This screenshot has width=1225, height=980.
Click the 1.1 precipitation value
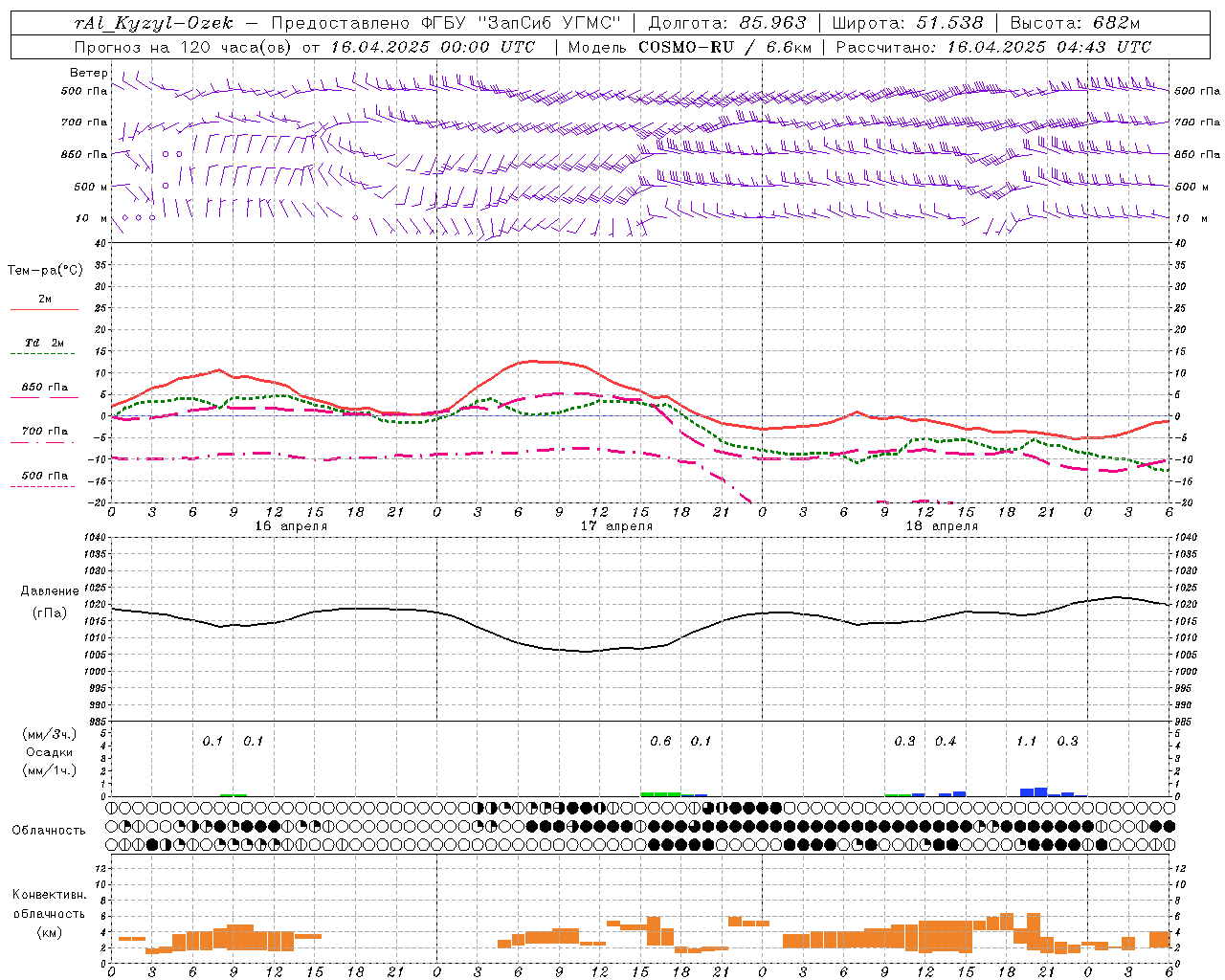1026,742
